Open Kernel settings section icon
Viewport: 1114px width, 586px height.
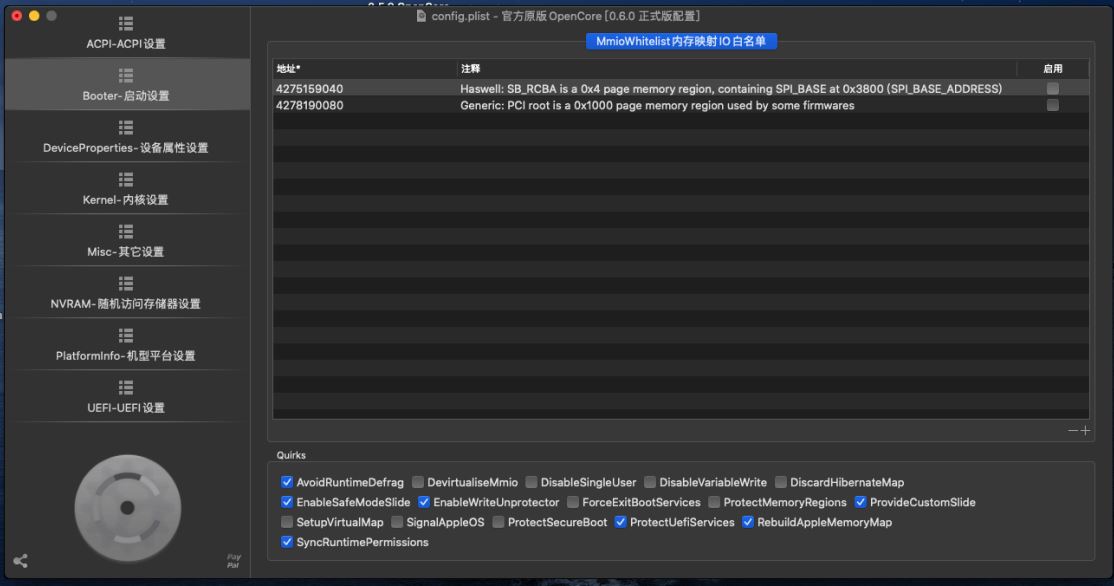coord(126,179)
